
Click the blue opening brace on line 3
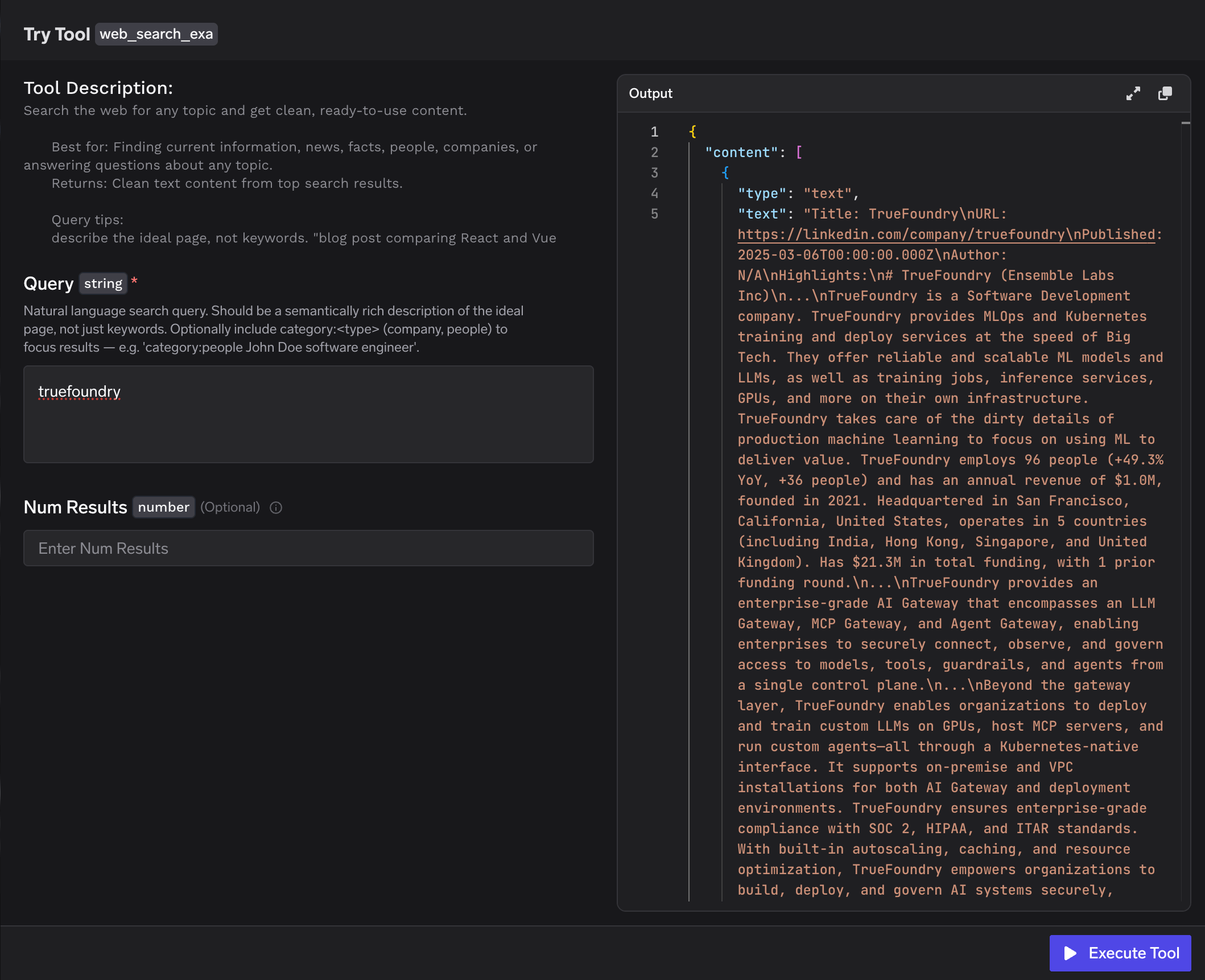click(x=725, y=173)
